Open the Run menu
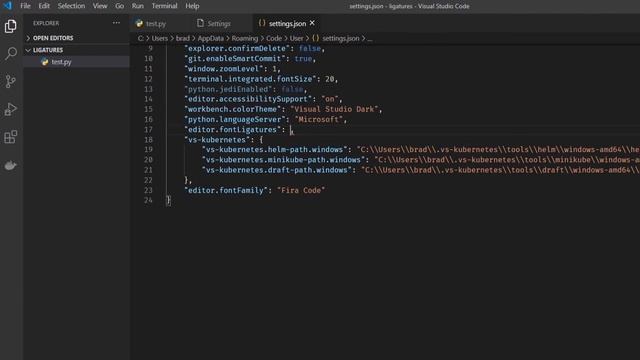This screenshot has width=640, height=360. click(138, 6)
